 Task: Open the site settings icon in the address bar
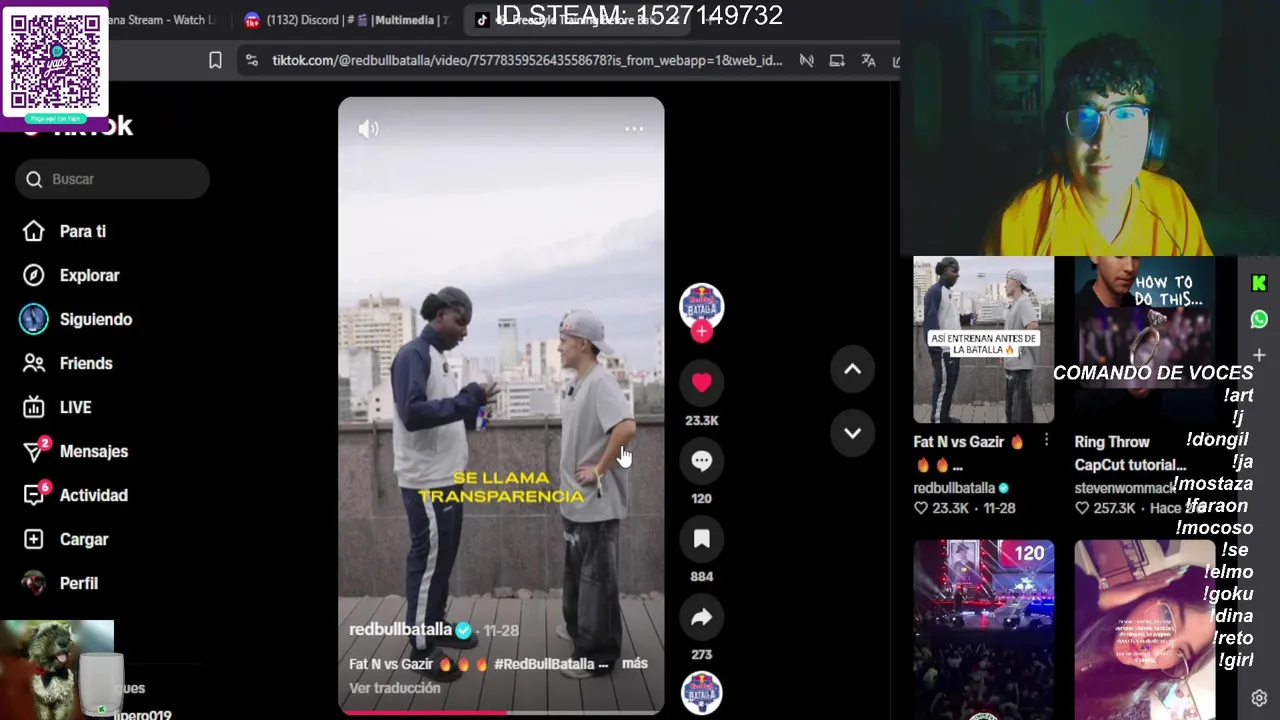251,61
